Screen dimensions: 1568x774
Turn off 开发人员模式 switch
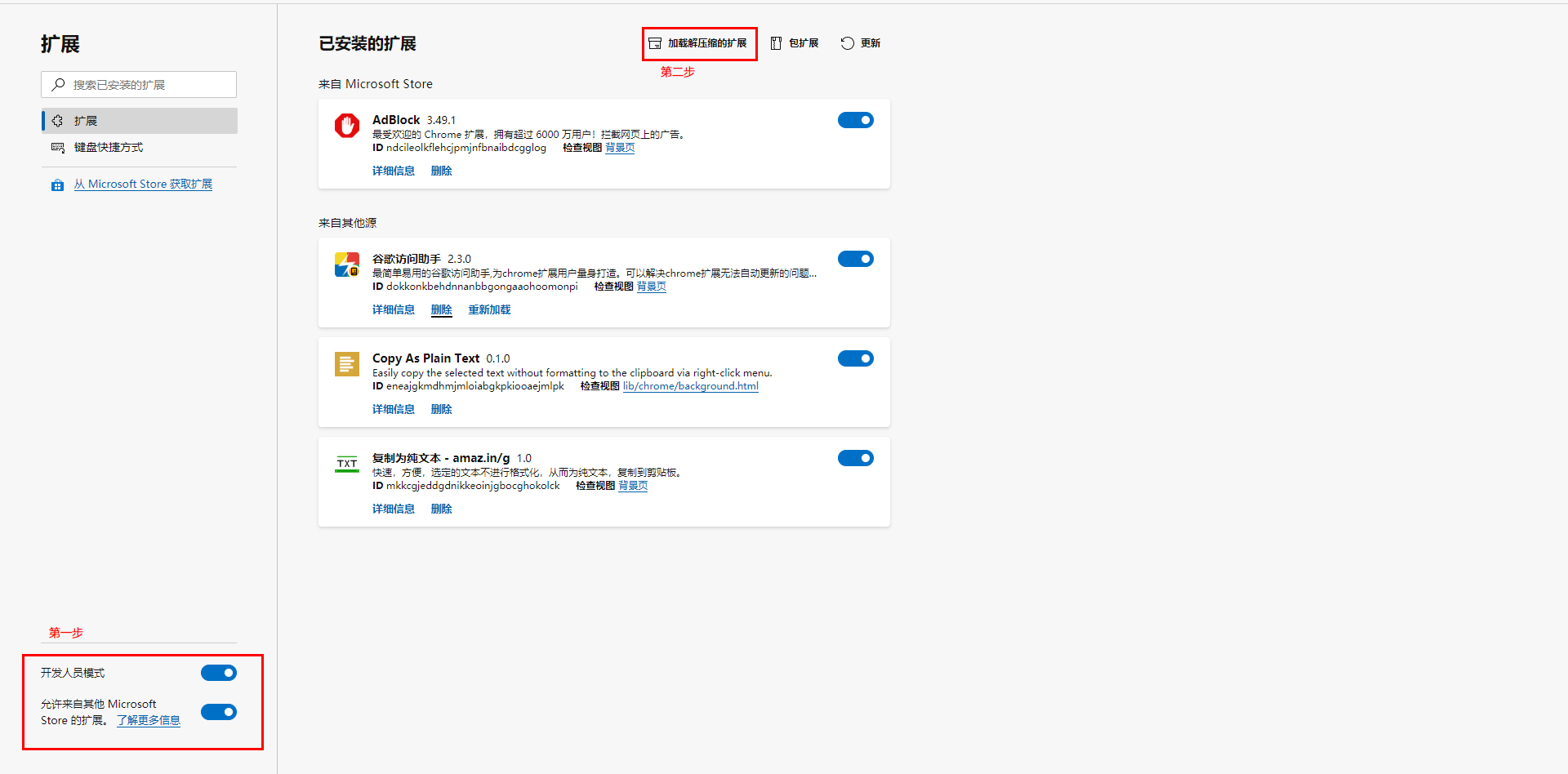point(219,673)
